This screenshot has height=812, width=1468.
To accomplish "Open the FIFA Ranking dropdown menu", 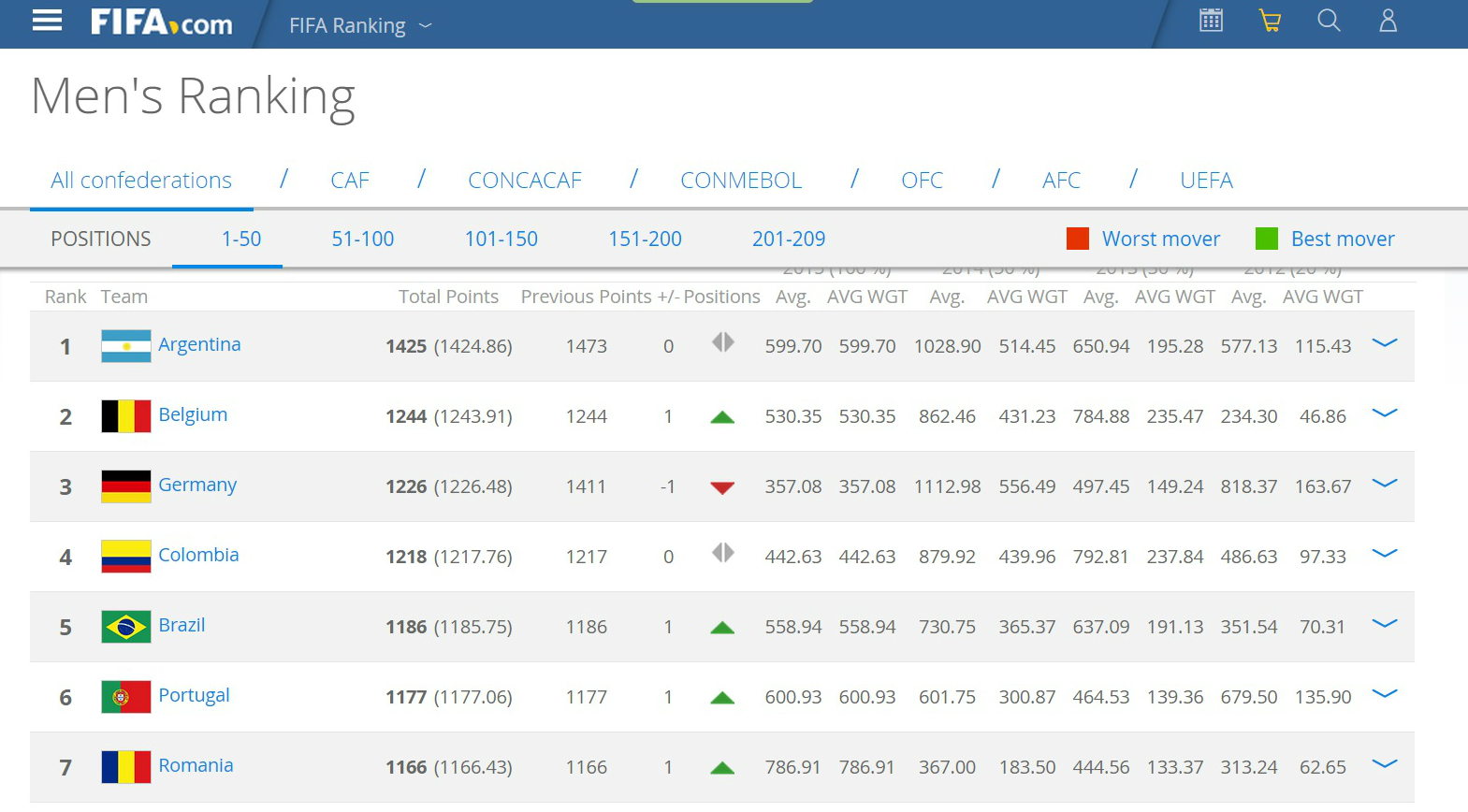I will click(360, 25).
